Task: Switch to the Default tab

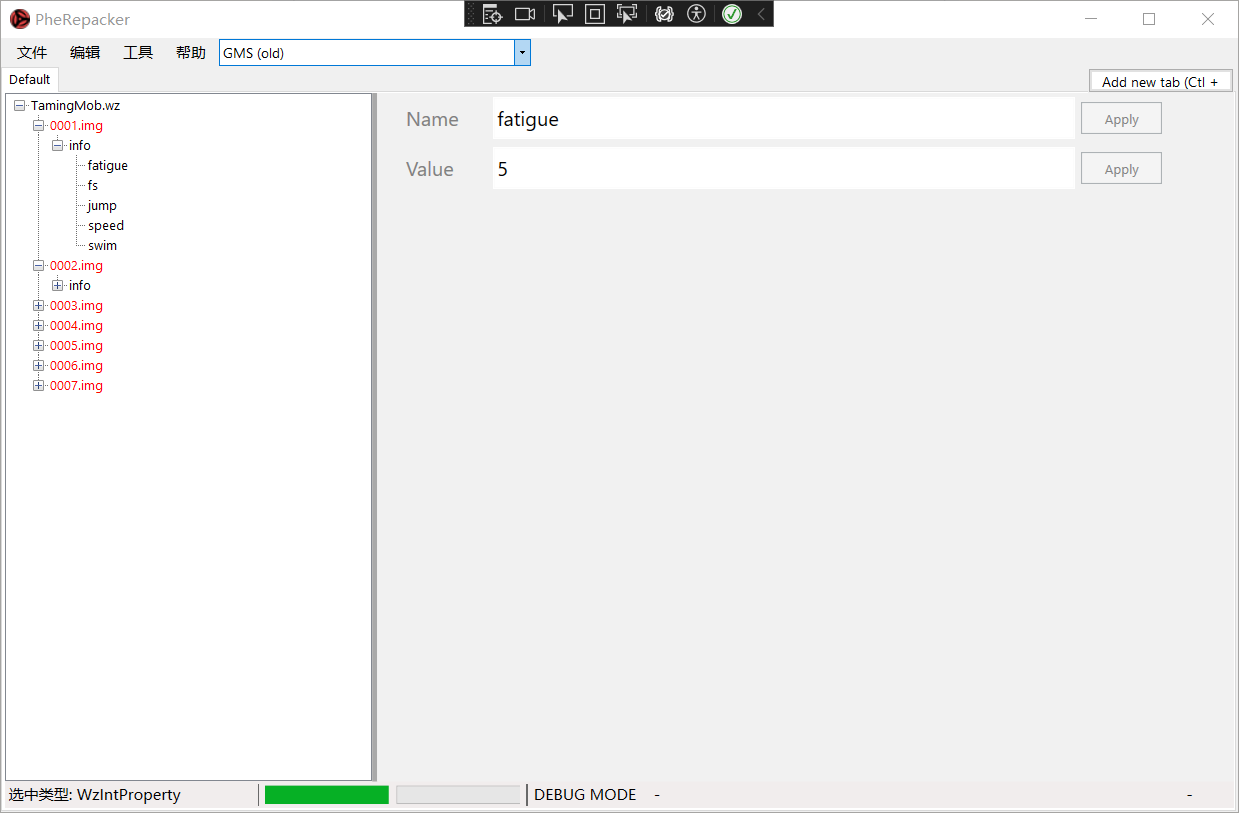Action: pyautogui.click(x=30, y=80)
